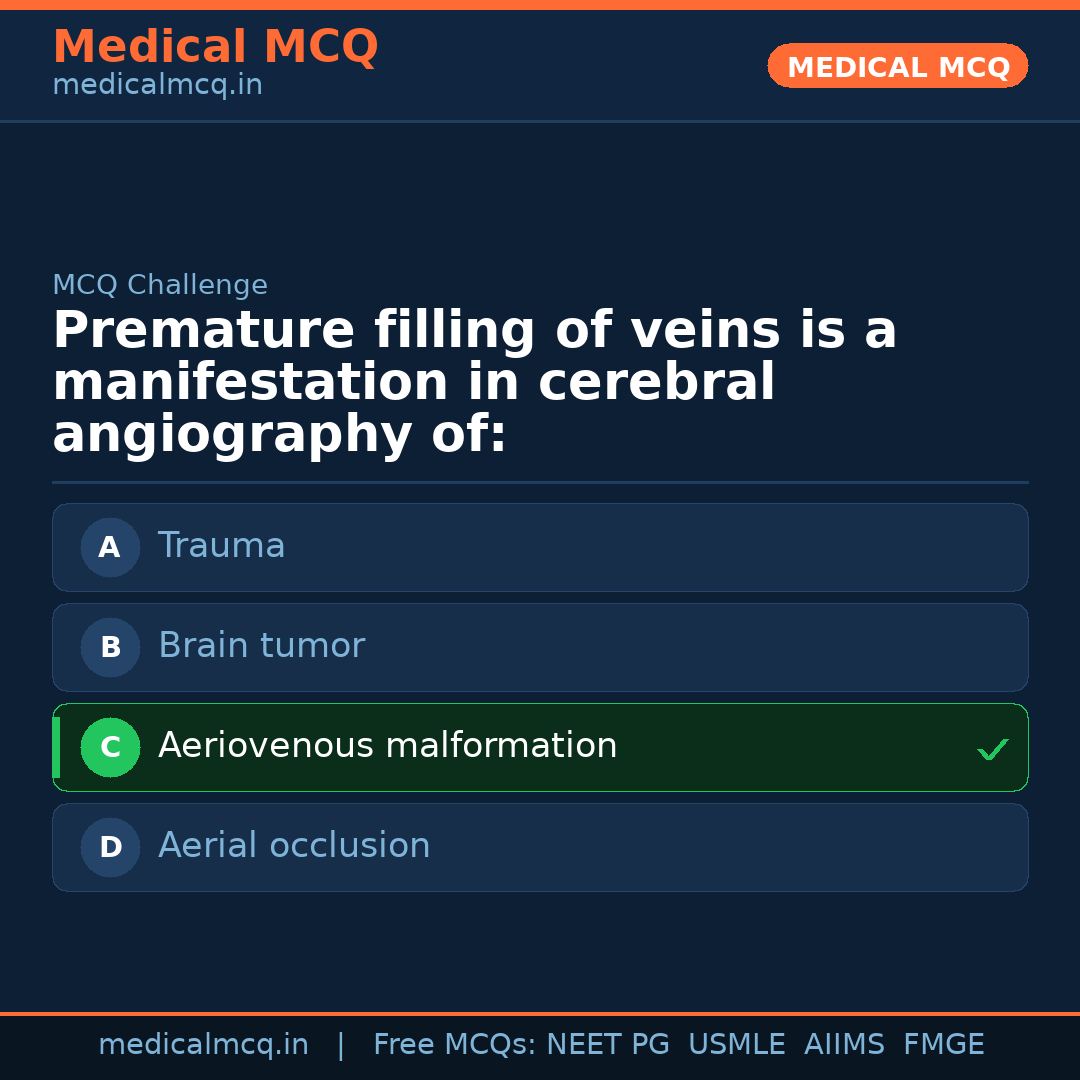
Task: Expand the MCQ Challenge heading
Action: click(x=160, y=285)
